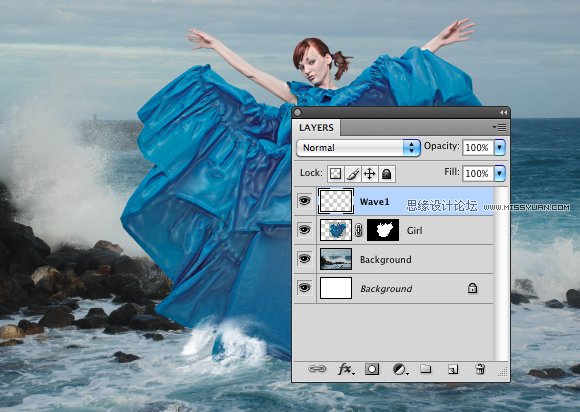
Task: Select the italic Background layer name
Action: [386, 288]
